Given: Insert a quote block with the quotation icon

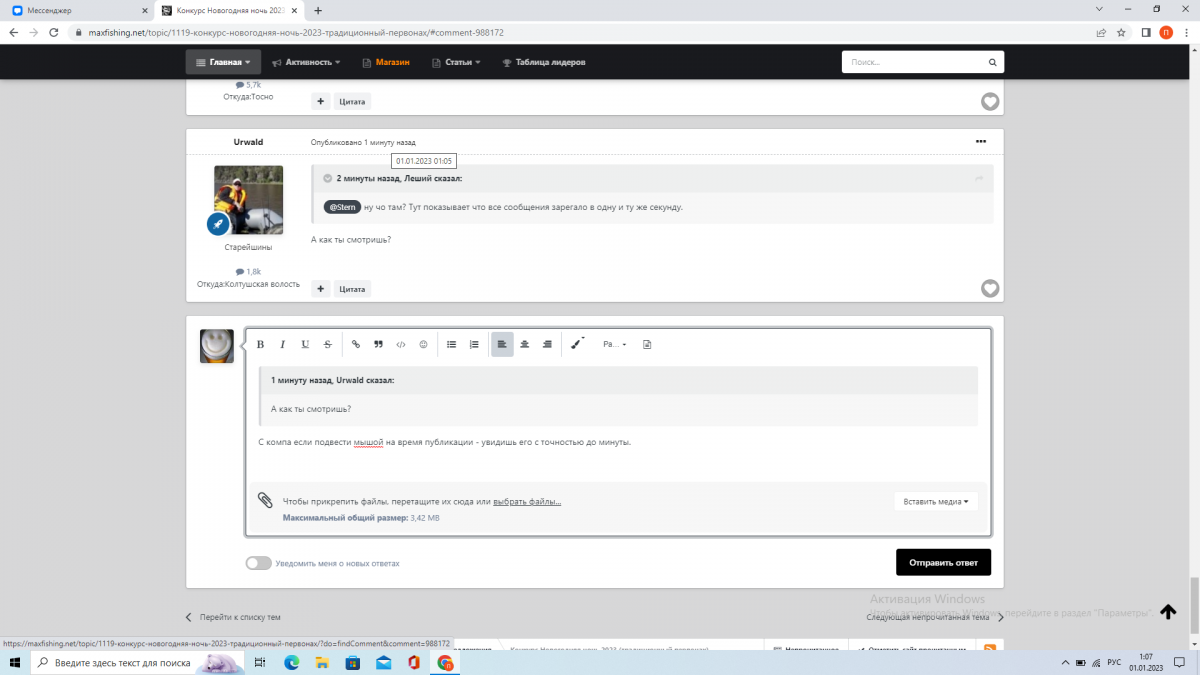Looking at the screenshot, I should [x=378, y=344].
